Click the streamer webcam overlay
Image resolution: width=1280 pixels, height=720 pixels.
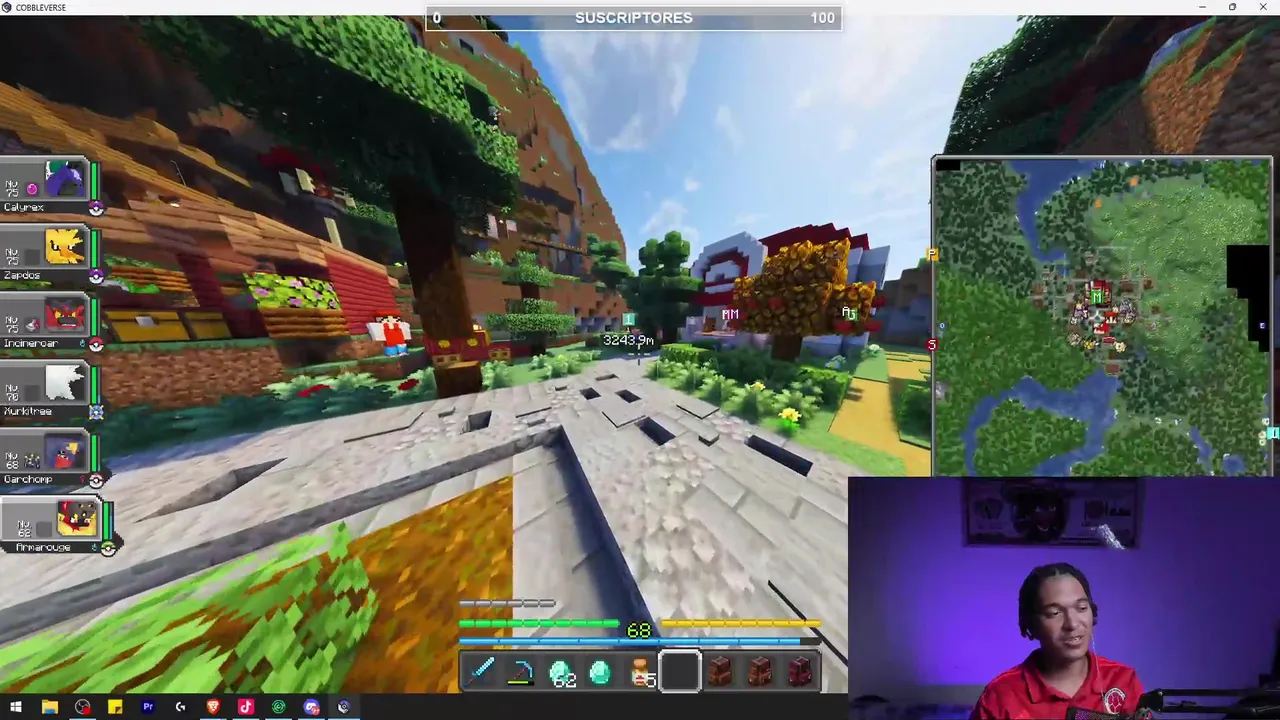coord(1064,598)
